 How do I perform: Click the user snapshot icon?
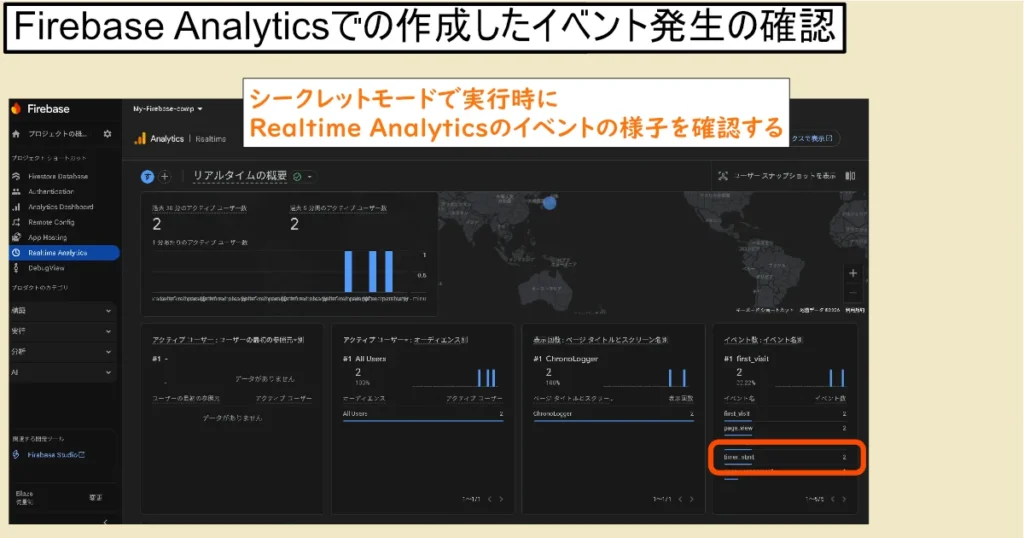point(723,176)
